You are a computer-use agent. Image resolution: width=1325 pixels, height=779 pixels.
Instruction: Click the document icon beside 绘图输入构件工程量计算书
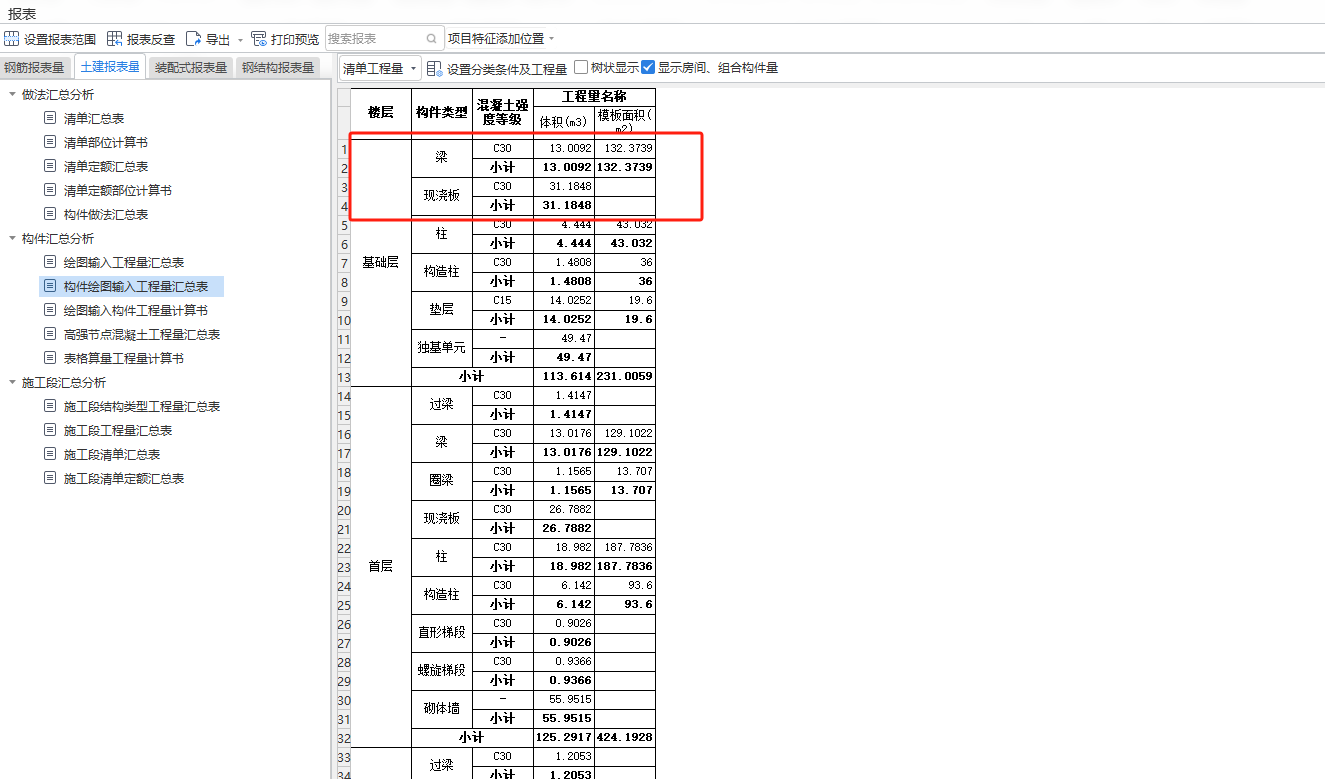(50, 310)
